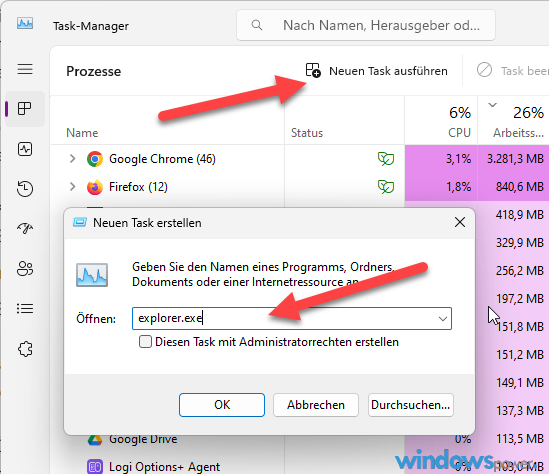This screenshot has width=549, height=474.
Task: Click the Abbrechen button
Action: pos(316,405)
